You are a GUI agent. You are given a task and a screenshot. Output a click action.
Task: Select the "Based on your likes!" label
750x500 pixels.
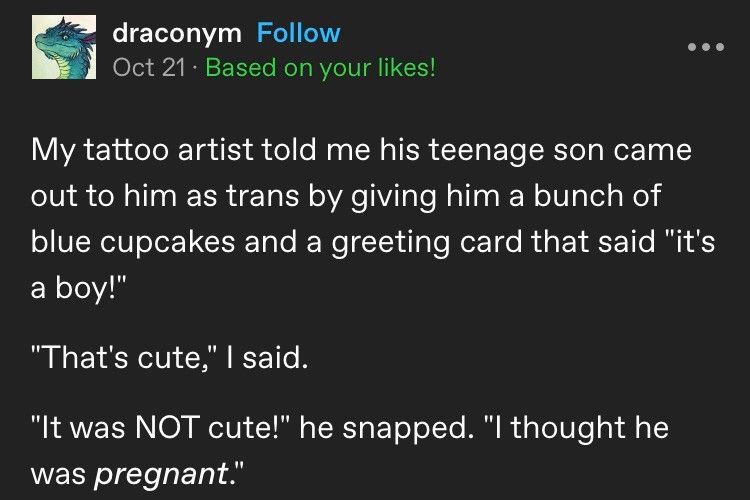(320, 67)
